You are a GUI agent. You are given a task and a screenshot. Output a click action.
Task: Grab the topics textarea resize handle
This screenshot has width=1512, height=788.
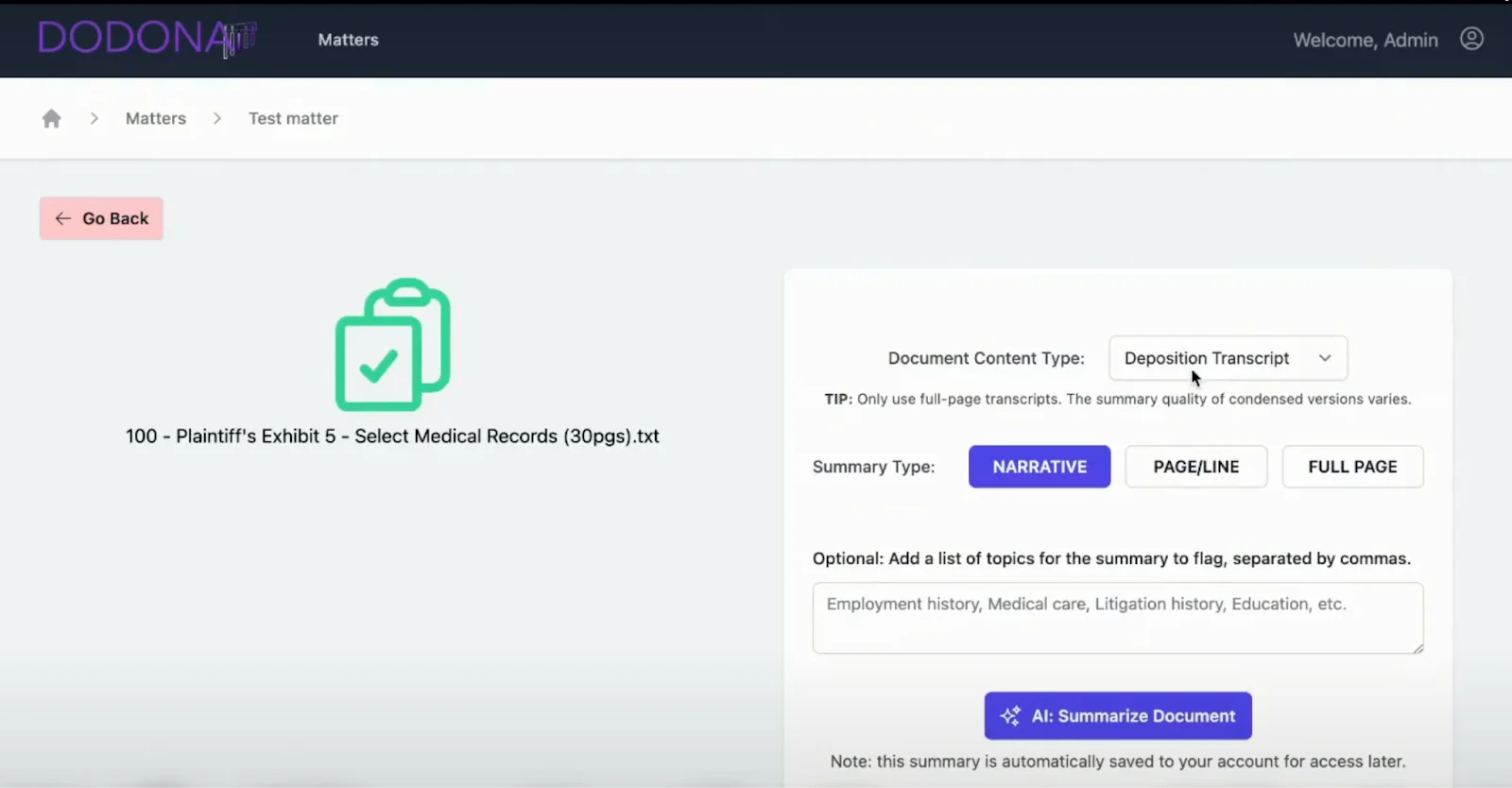(x=1417, y=647)
